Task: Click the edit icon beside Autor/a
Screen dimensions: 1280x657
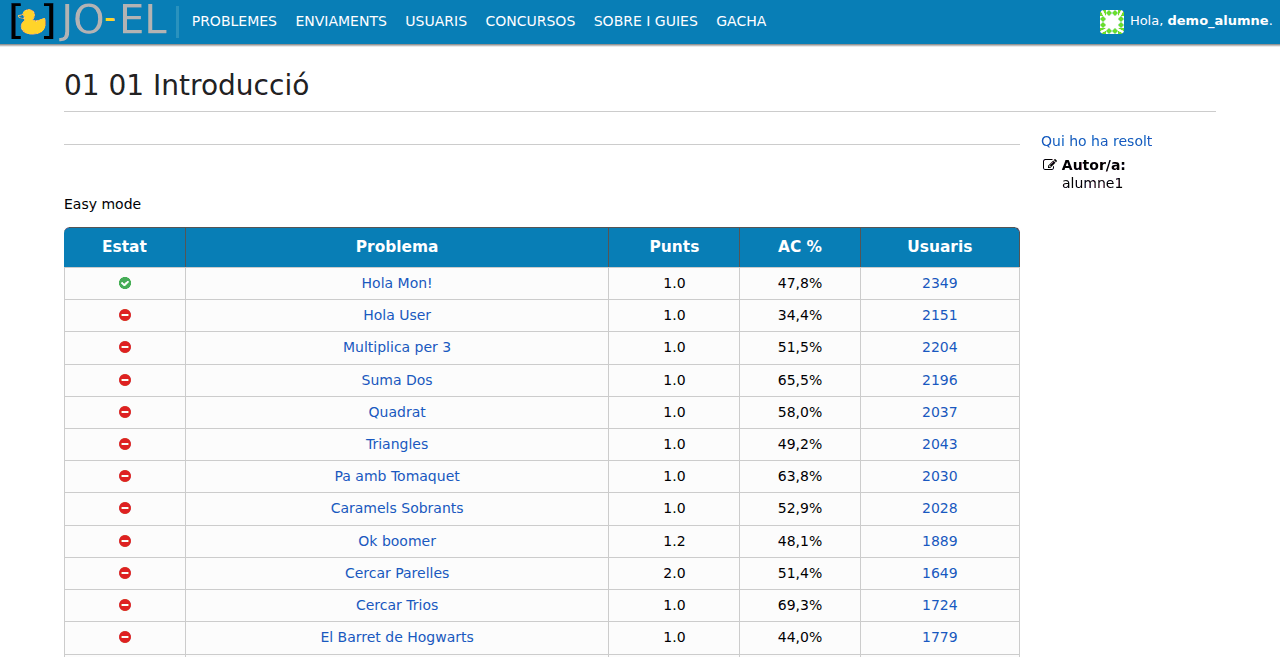Action: click(x=1049, y=165)
